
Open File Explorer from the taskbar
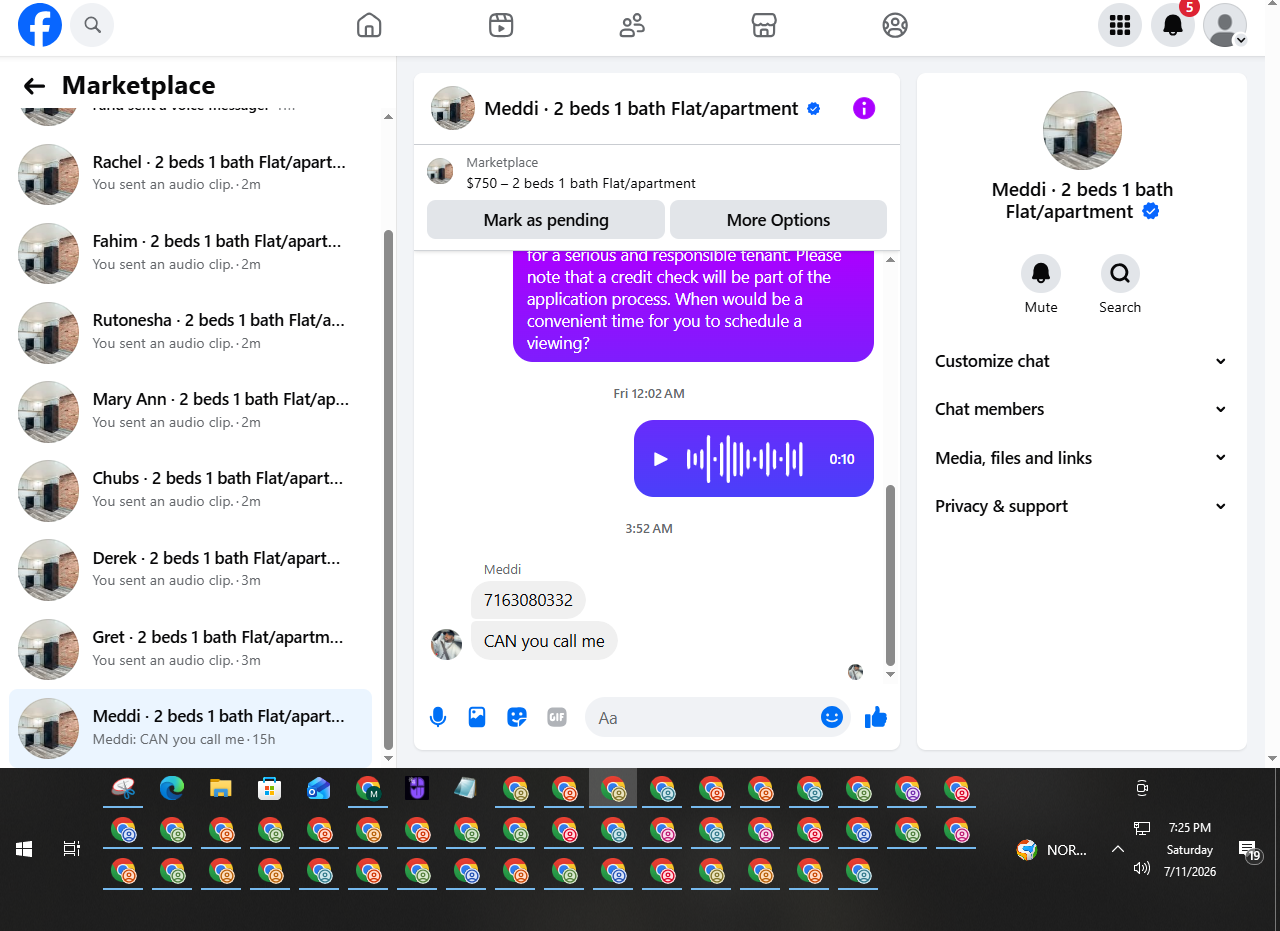[x=221, y=789]
